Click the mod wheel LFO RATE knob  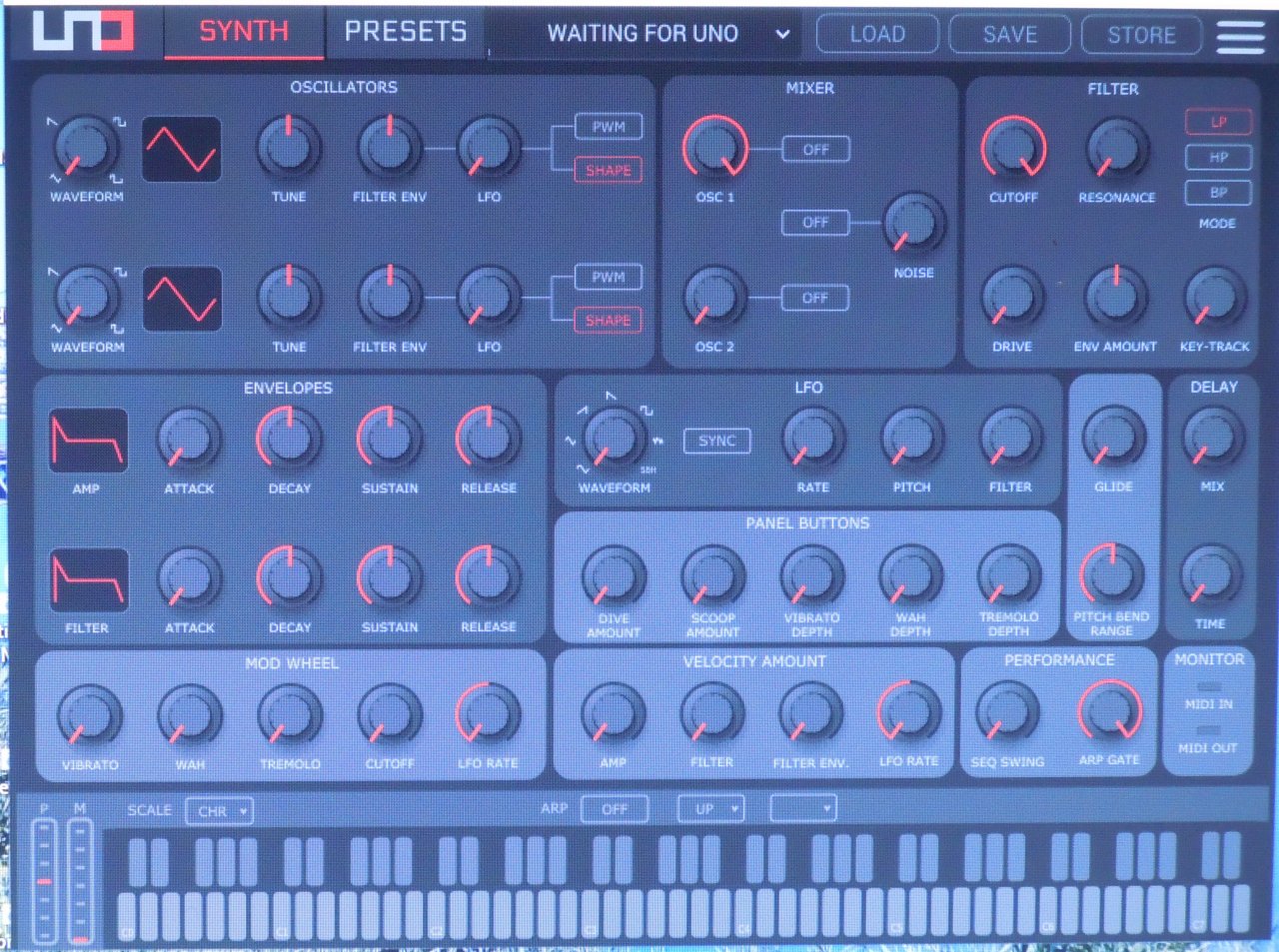488,714
